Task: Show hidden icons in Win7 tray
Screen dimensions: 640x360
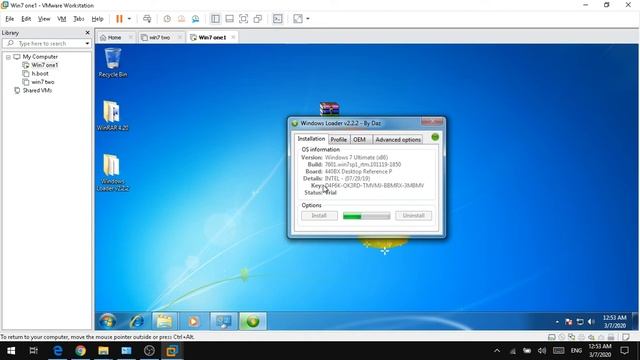Action: 557,322
